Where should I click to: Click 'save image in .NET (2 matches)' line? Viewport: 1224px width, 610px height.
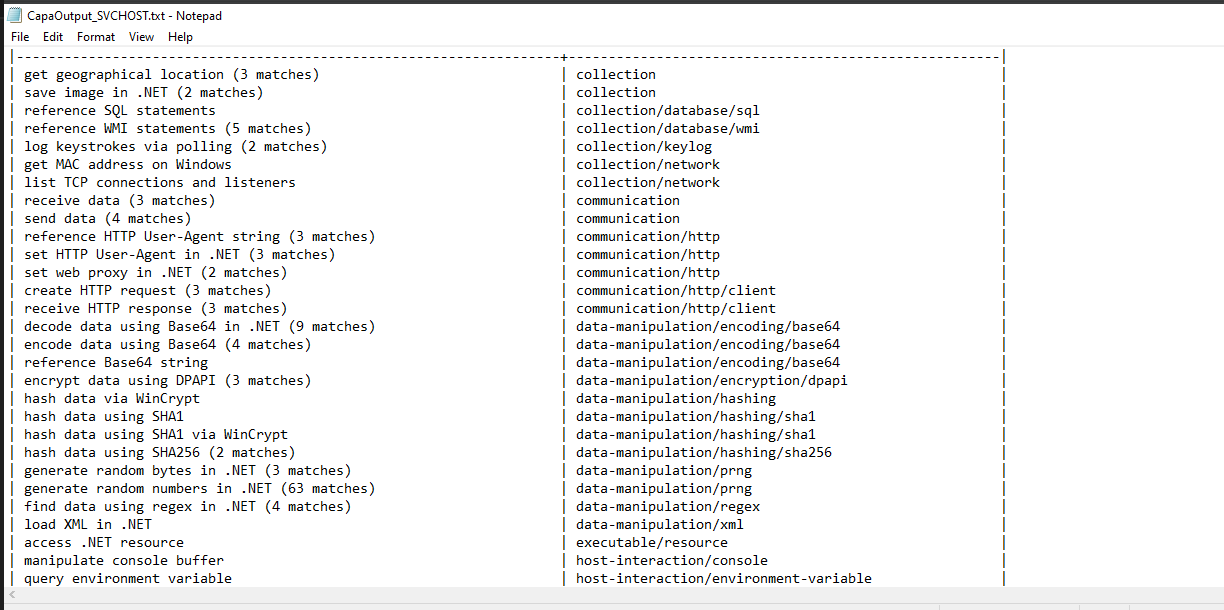(x=144, y=92)
